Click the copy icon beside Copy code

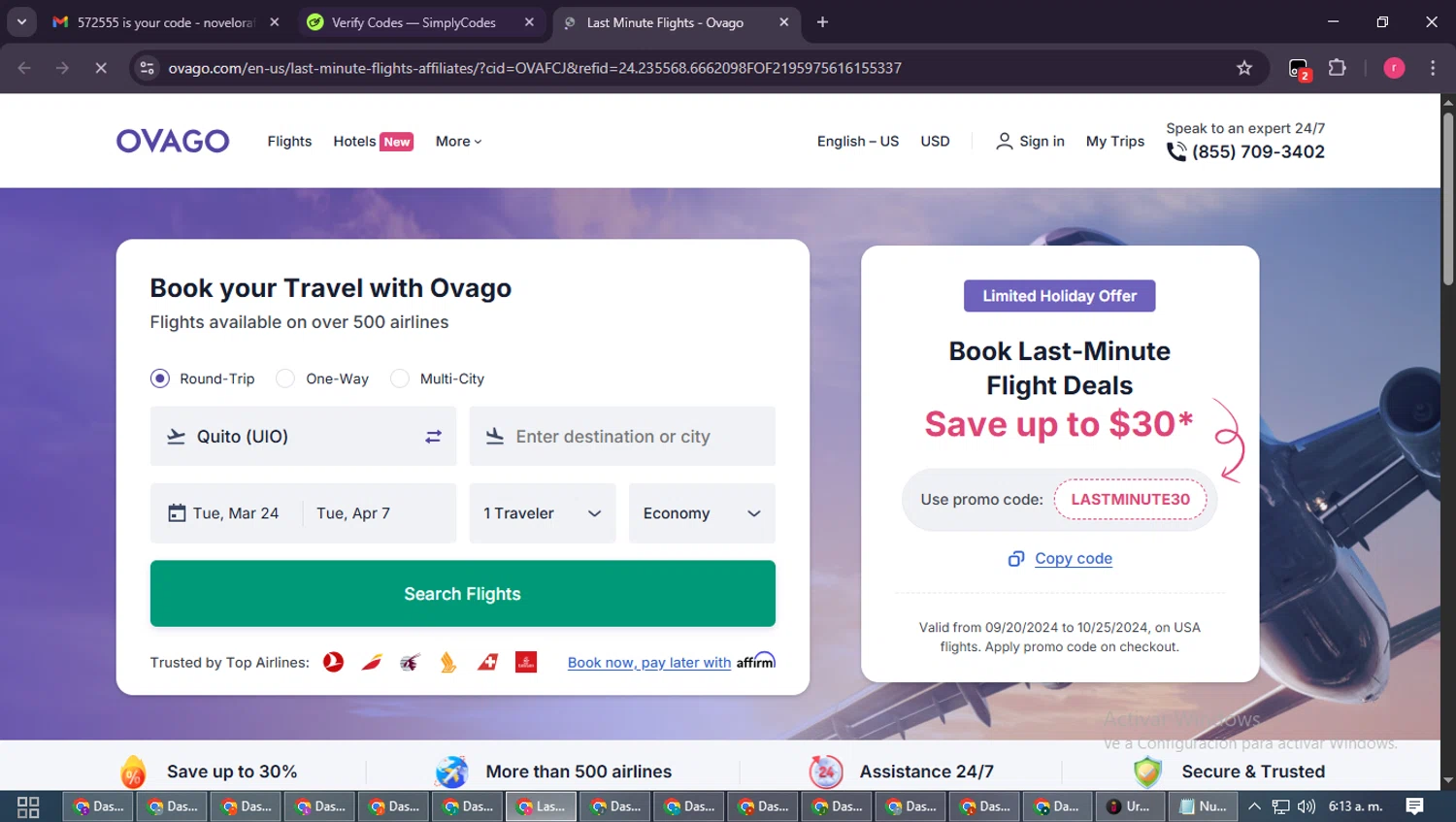[1016, 558]
